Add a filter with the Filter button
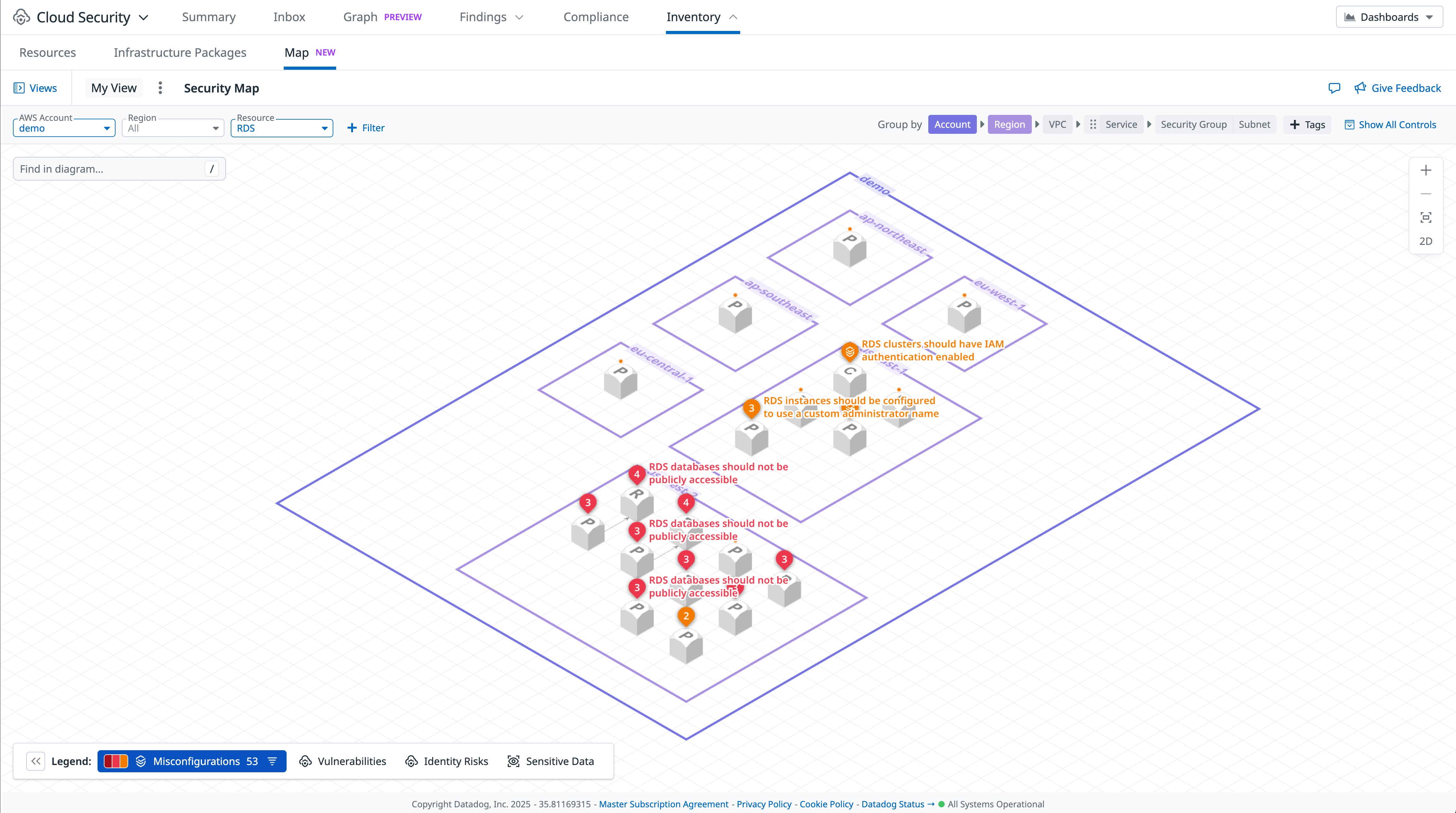Image resolution: width=1456 pixels, height=813 pixels. 366,127
